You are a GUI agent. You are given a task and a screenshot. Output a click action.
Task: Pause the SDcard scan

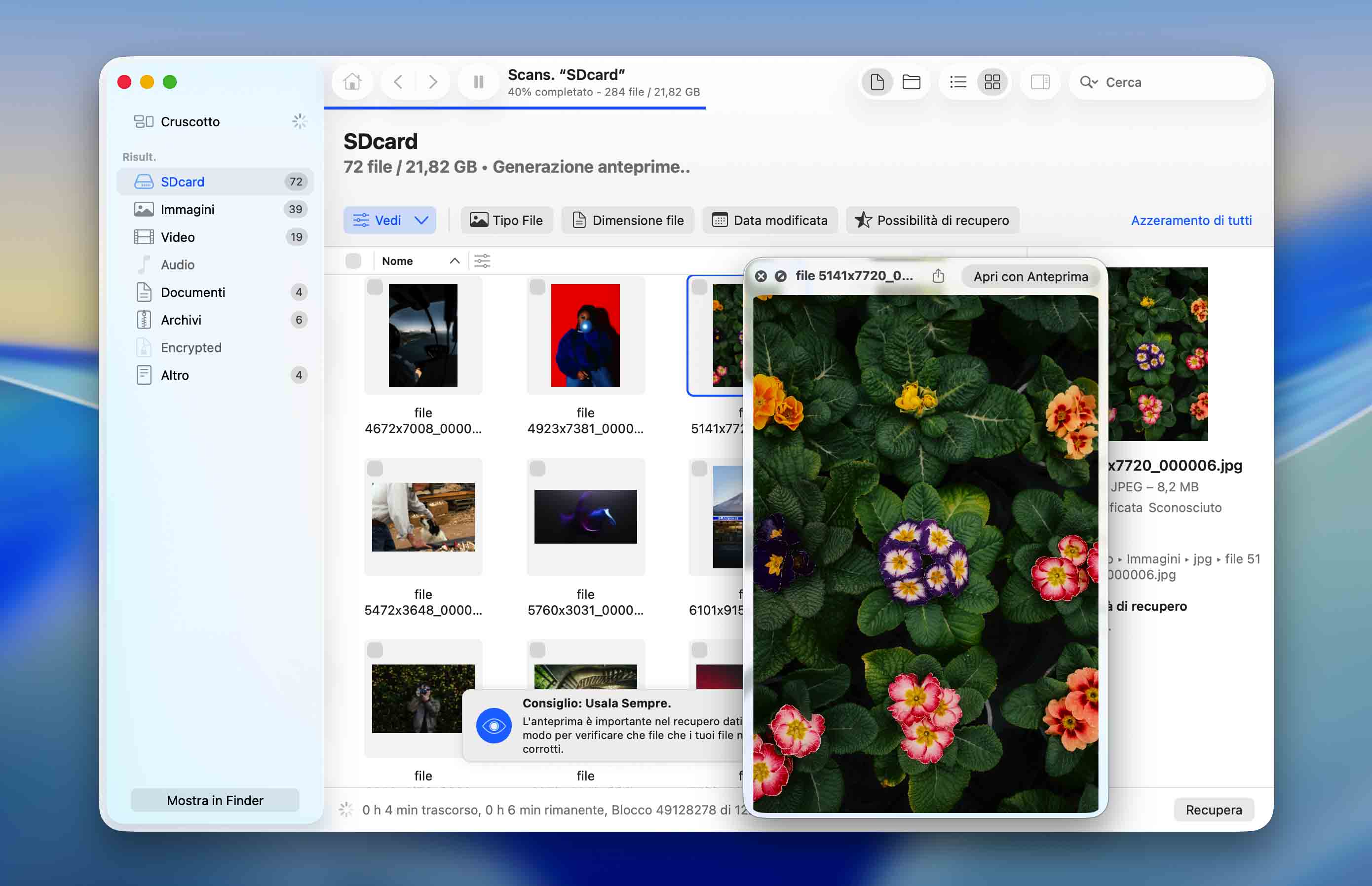[x=478, y=82]
